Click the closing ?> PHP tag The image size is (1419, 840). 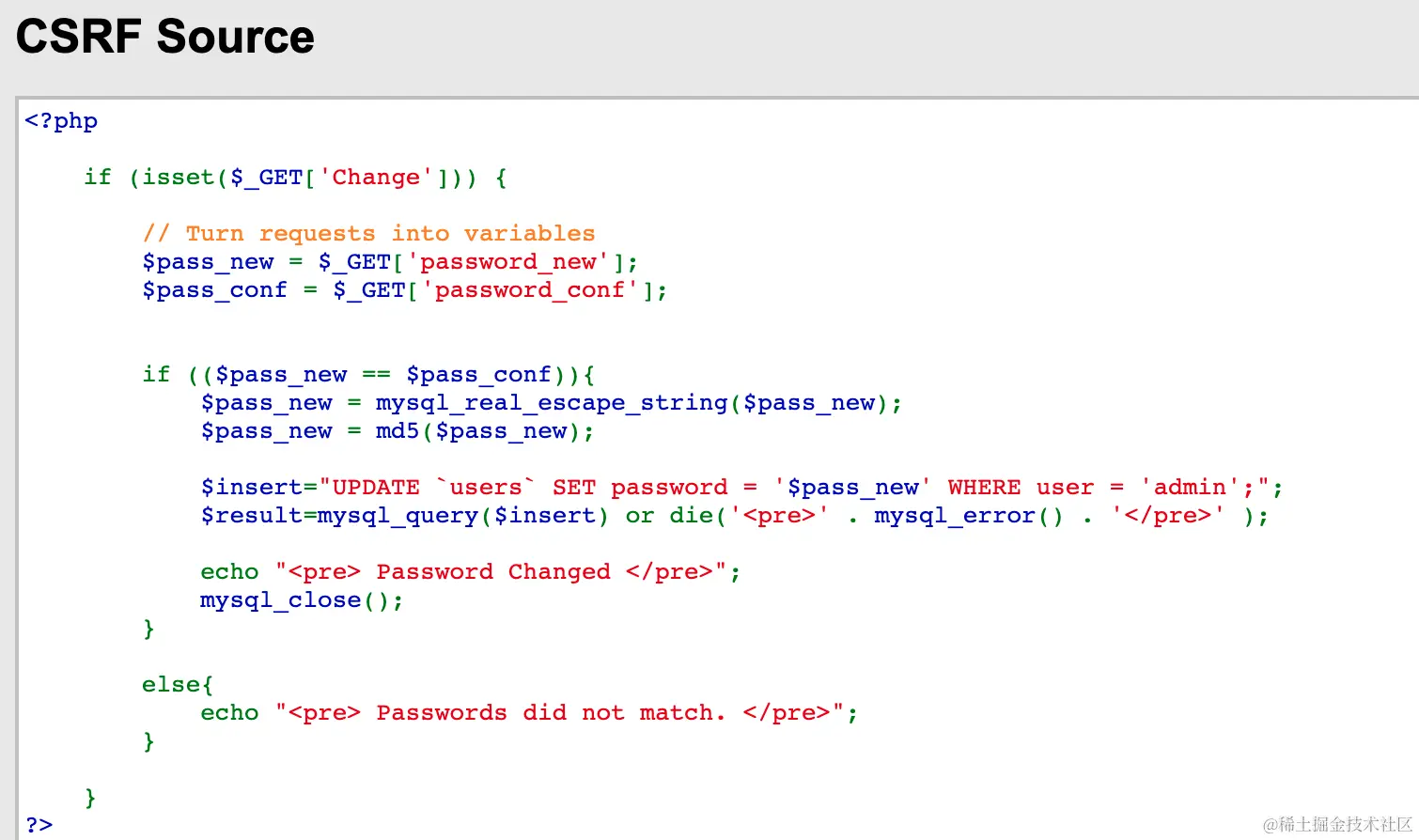click(39, 825)
